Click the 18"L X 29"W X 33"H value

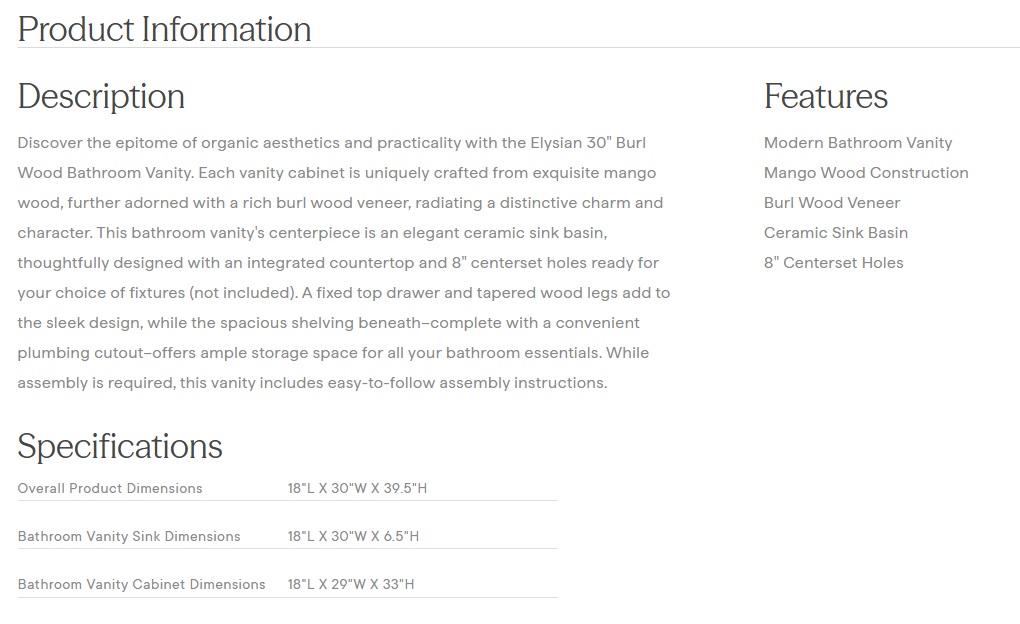point(350,585)
